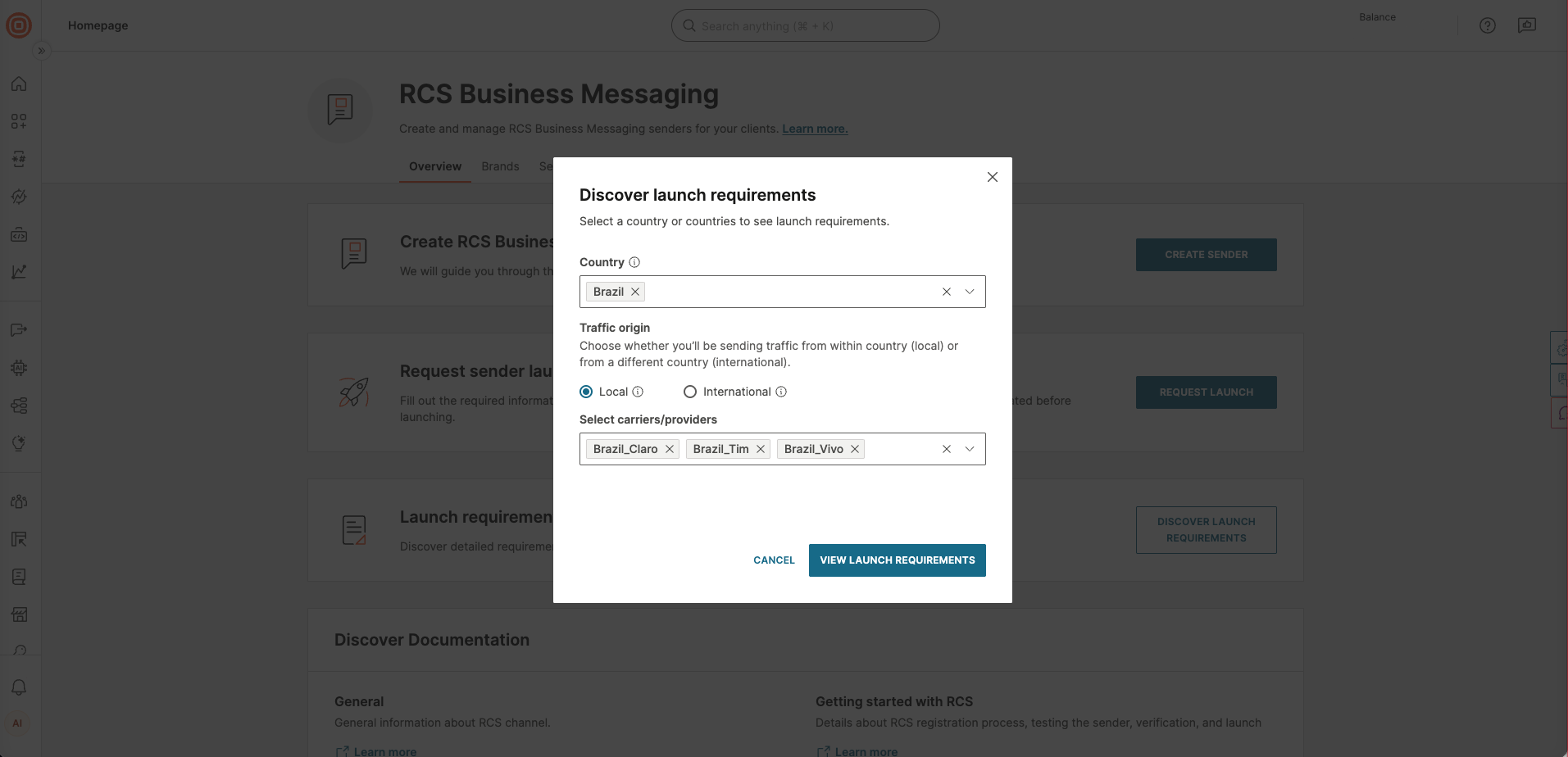Select the analytics chart icon in sidebar
The image size is (1568, 757).
[19, 272]
